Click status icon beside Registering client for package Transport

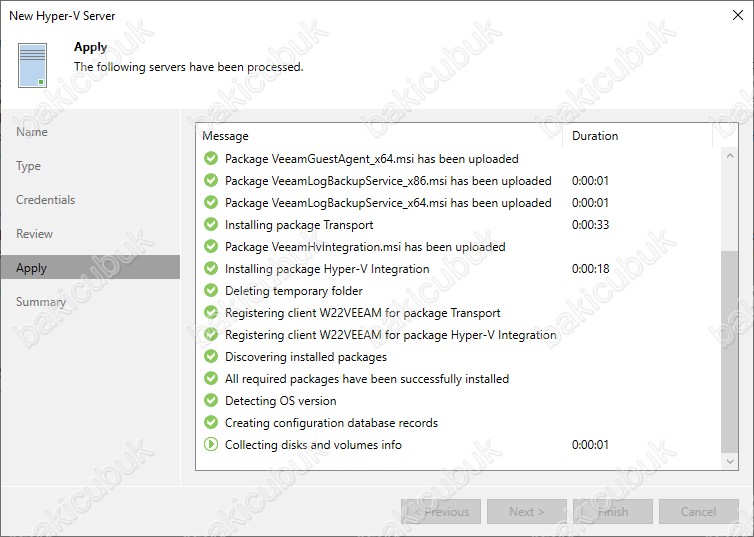(x=211, y=312)
